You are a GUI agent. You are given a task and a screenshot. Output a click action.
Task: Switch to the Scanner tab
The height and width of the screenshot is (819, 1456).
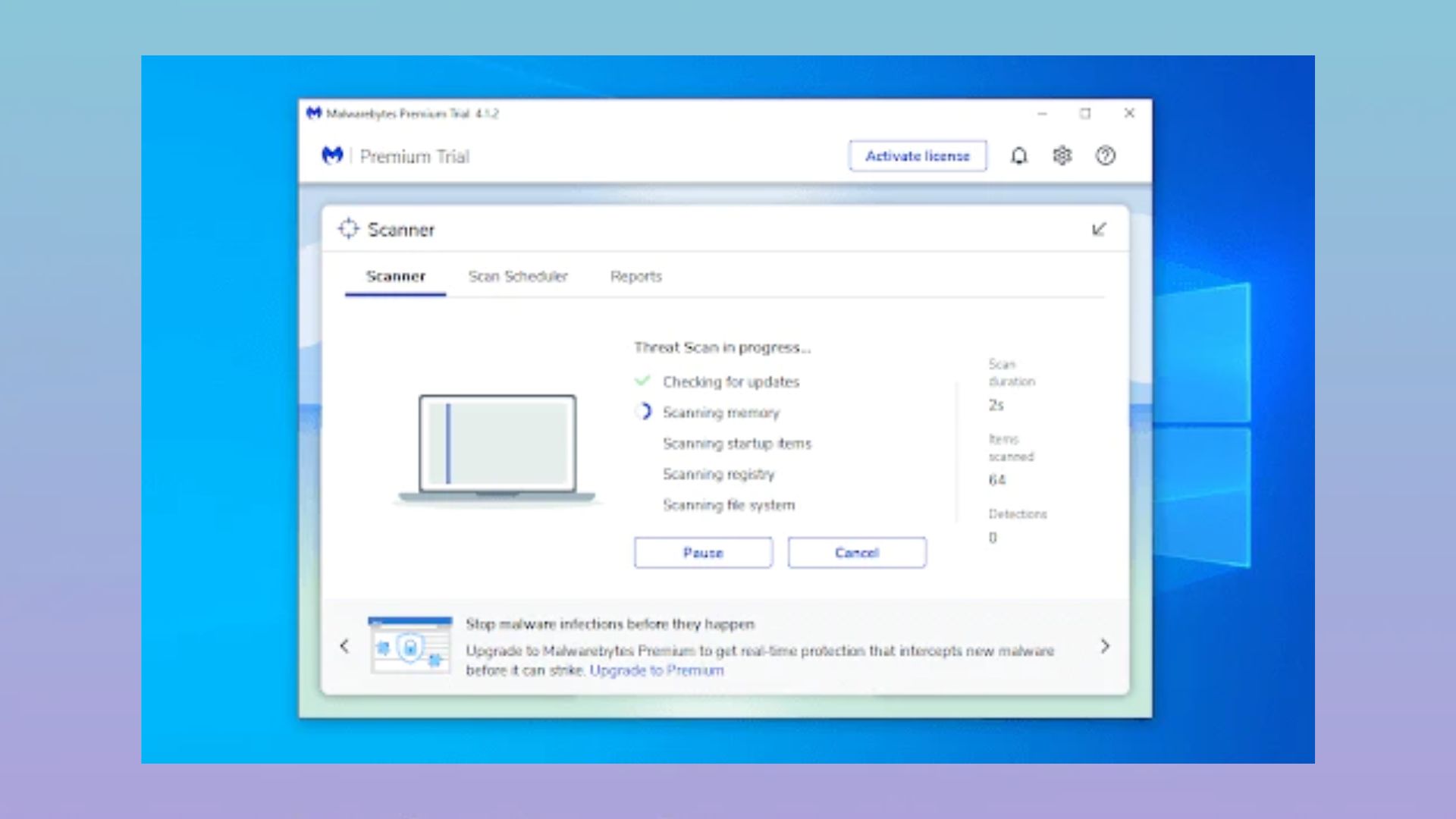[x=395, y=276]
